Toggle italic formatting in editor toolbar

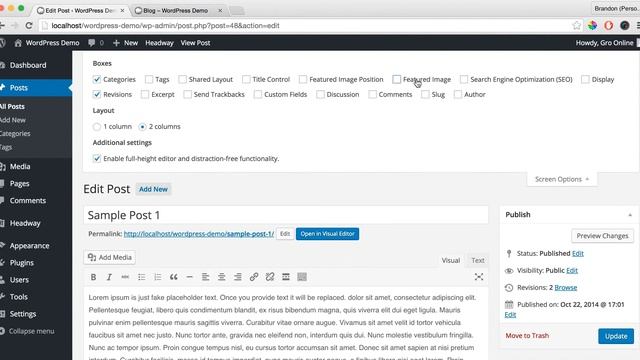(x=109, y=277)
